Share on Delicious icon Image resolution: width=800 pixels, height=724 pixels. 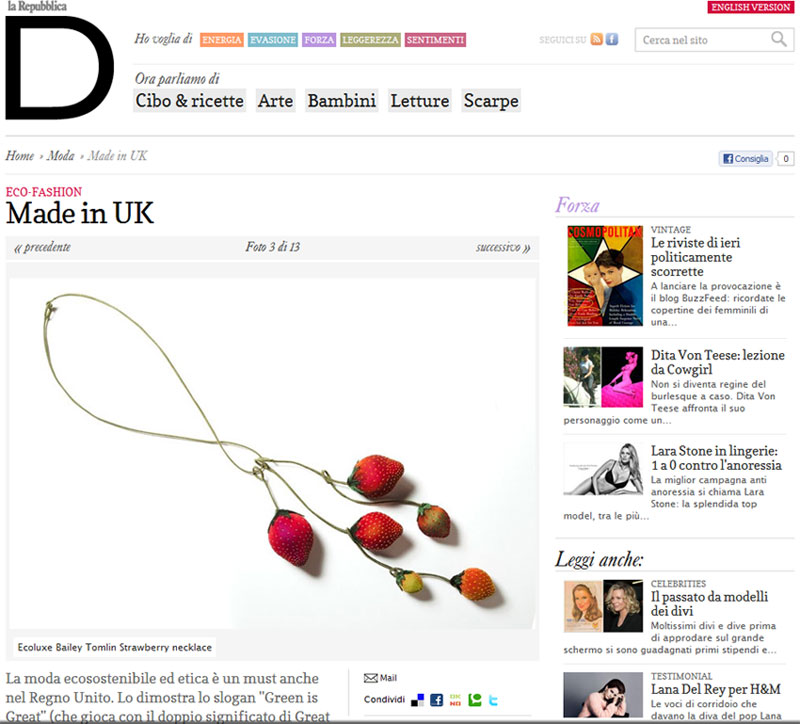pos(417,700)
